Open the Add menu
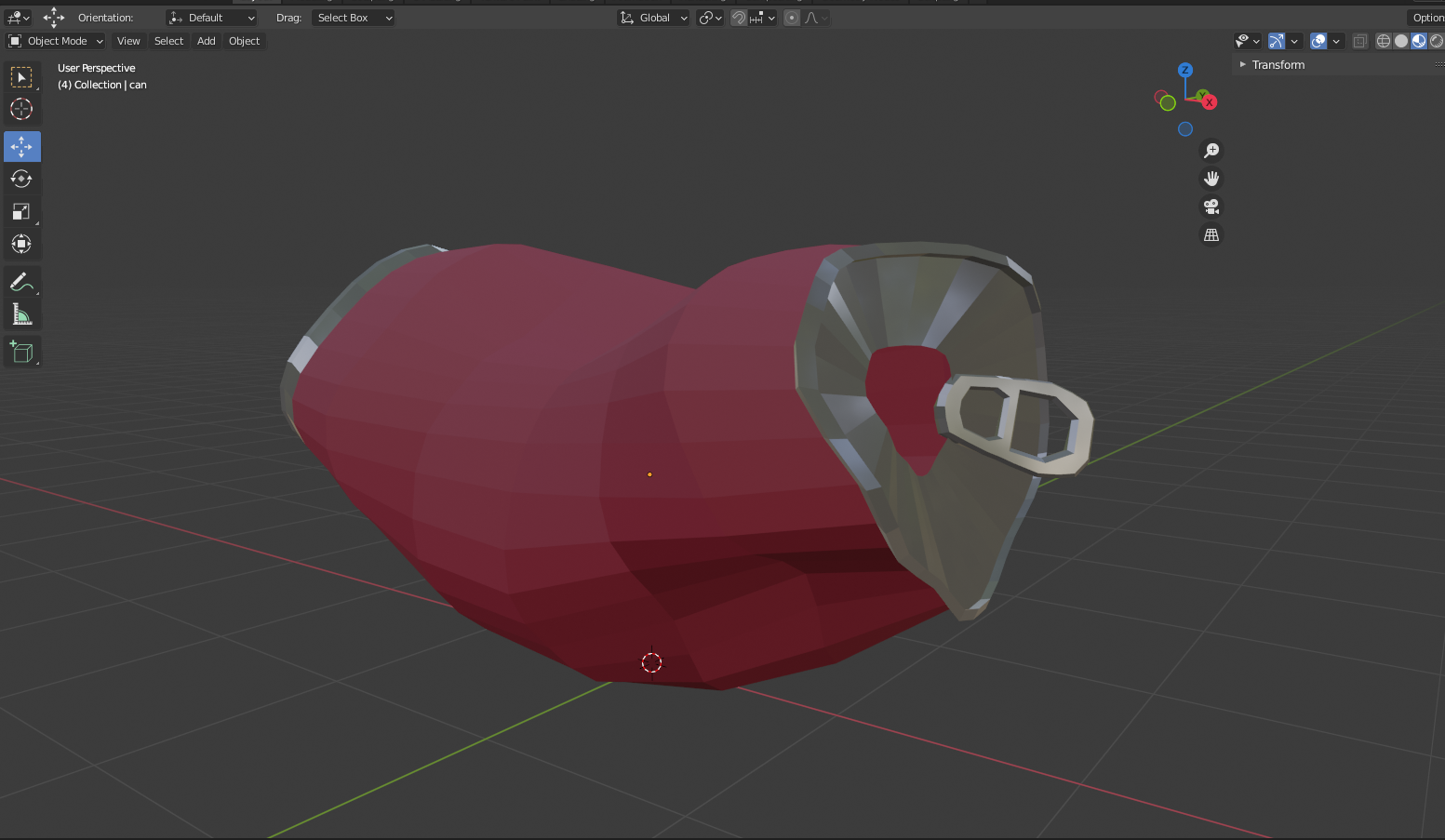The image size is (1445, 840). [x=206, y=41]
